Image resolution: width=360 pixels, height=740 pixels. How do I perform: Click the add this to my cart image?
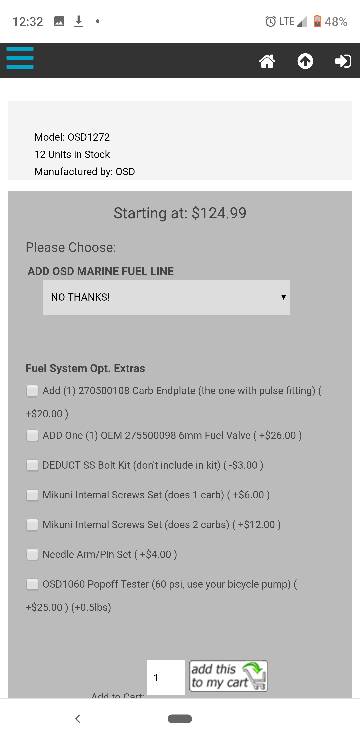pyautogui.click(x=228, y=676)
